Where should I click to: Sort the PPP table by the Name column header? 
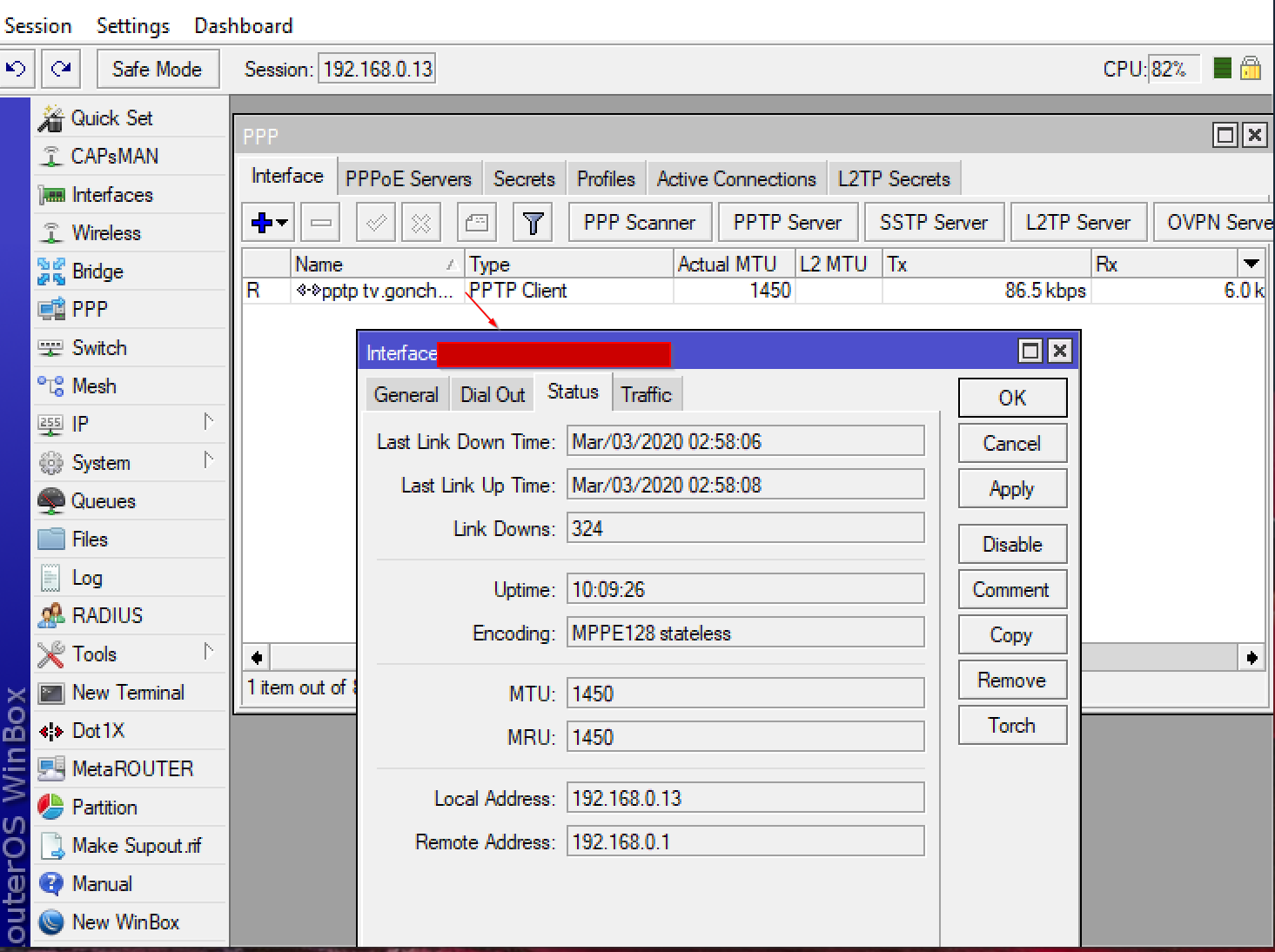[378, 264]
